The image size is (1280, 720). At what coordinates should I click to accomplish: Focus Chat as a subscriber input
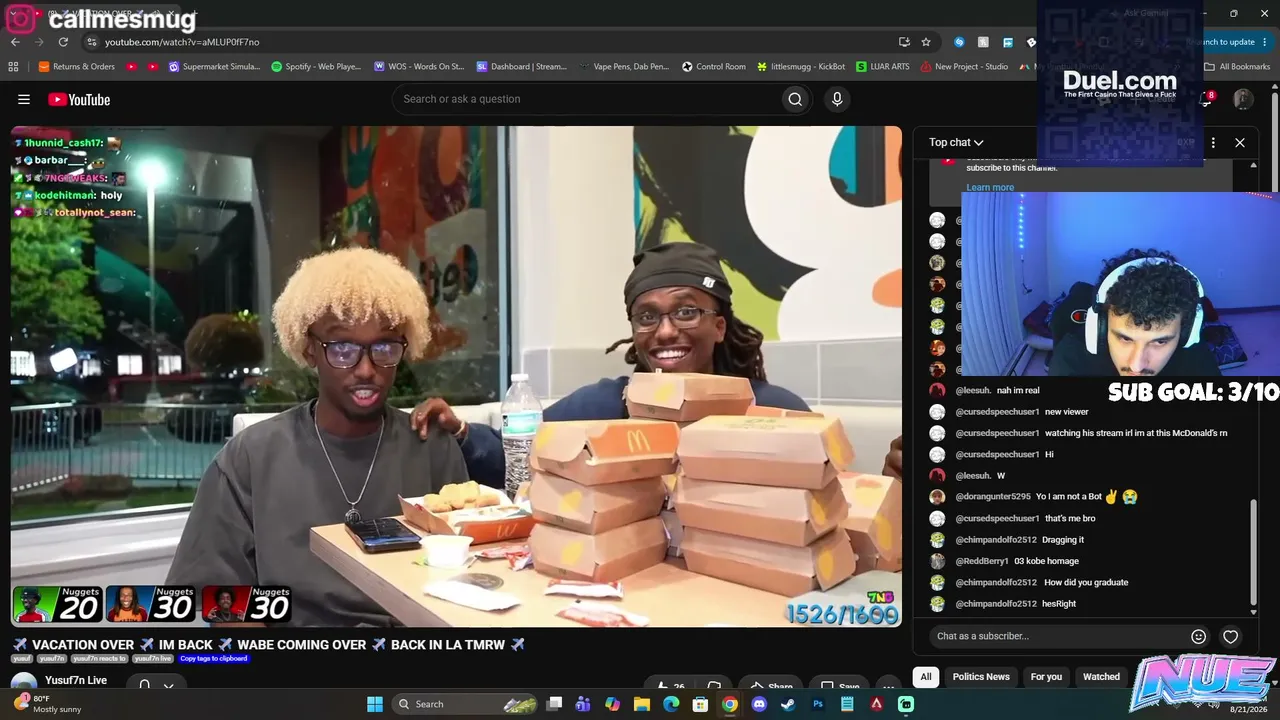tap(1058, 636)
